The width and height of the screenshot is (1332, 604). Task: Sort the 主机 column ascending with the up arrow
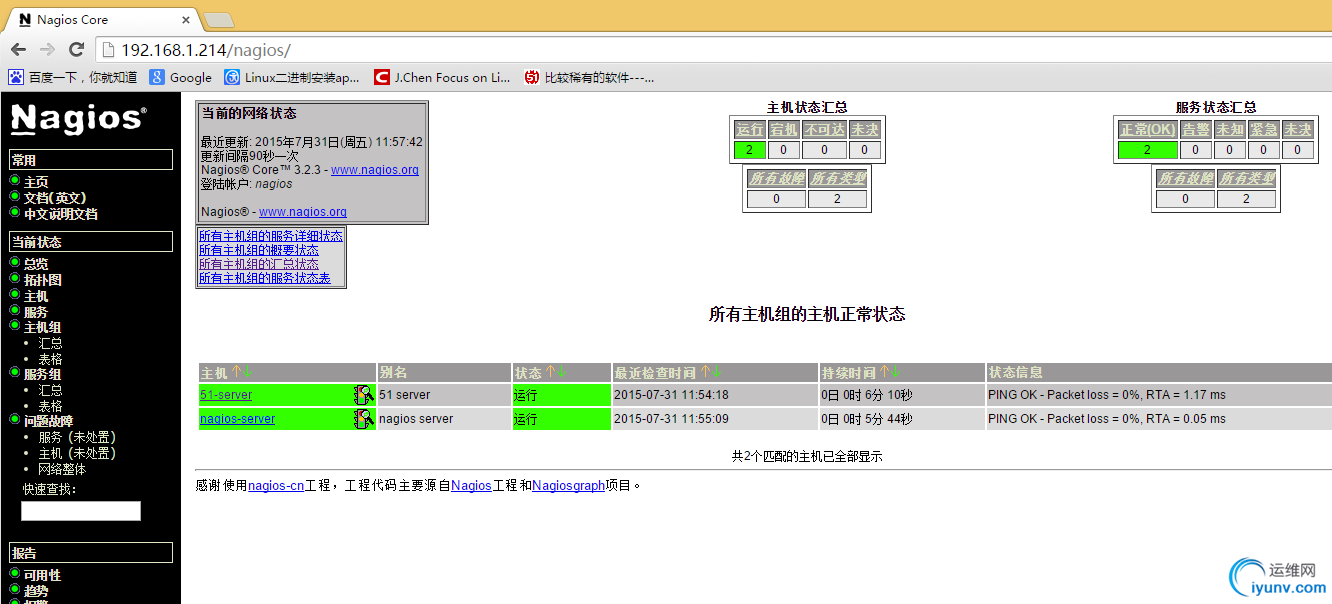[236, 372]
